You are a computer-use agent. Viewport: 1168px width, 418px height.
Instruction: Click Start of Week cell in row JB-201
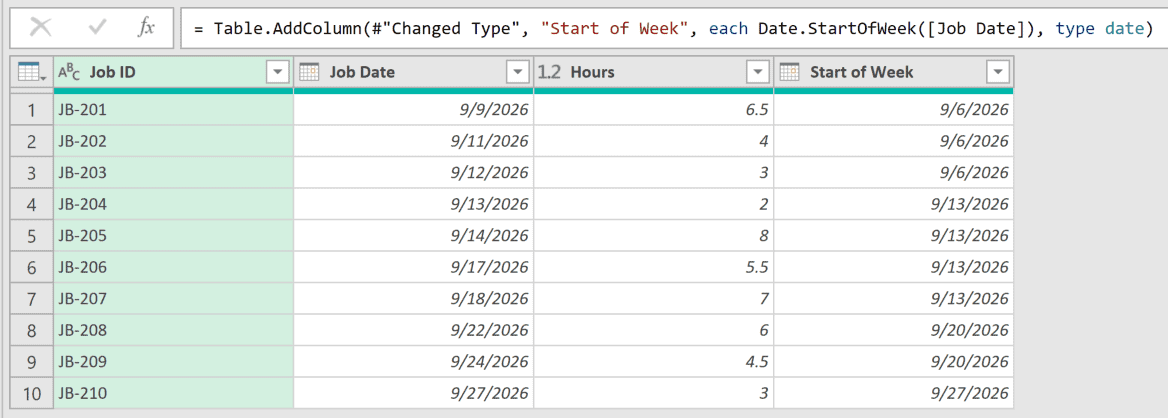tap(894, 110)
